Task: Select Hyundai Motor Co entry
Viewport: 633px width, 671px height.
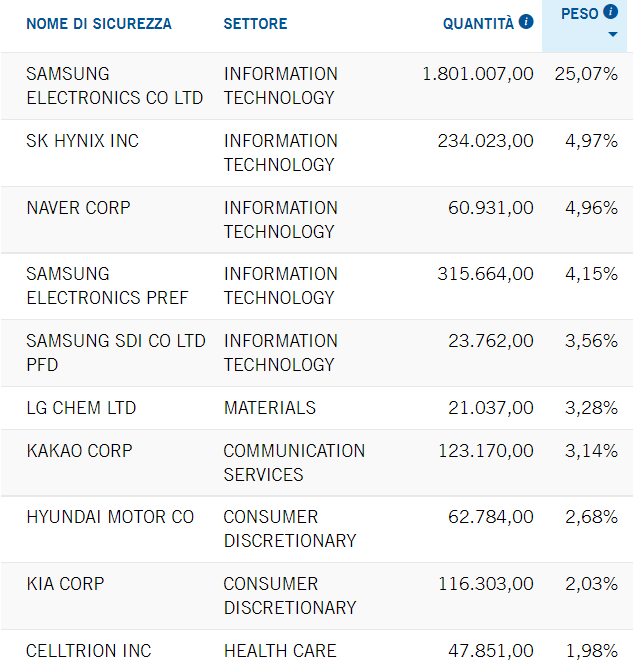Action: pyautogui.click(x=110, y=517)
